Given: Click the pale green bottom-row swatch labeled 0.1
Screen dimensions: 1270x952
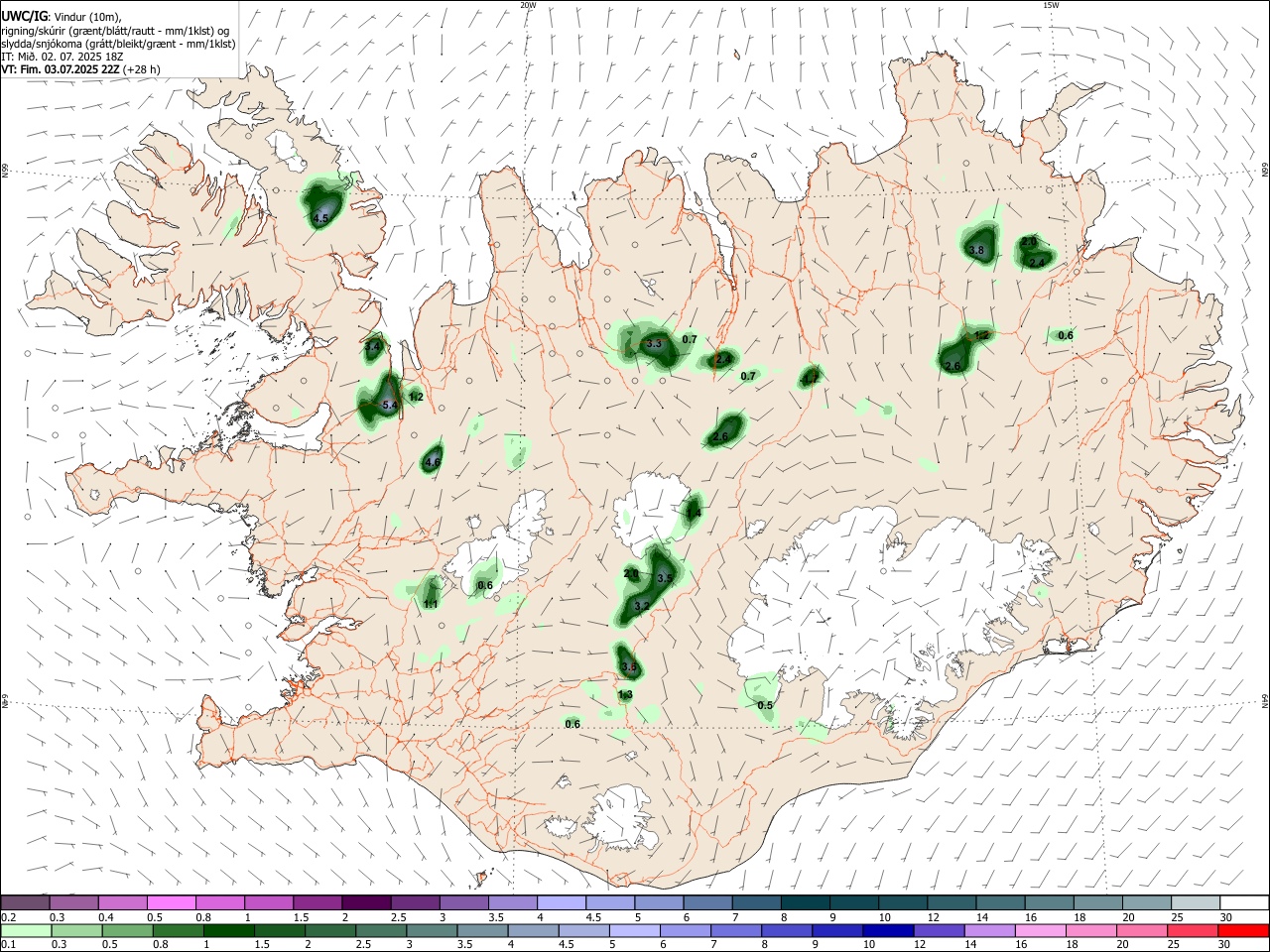Looking at the screenshot, I should point(26,930).
